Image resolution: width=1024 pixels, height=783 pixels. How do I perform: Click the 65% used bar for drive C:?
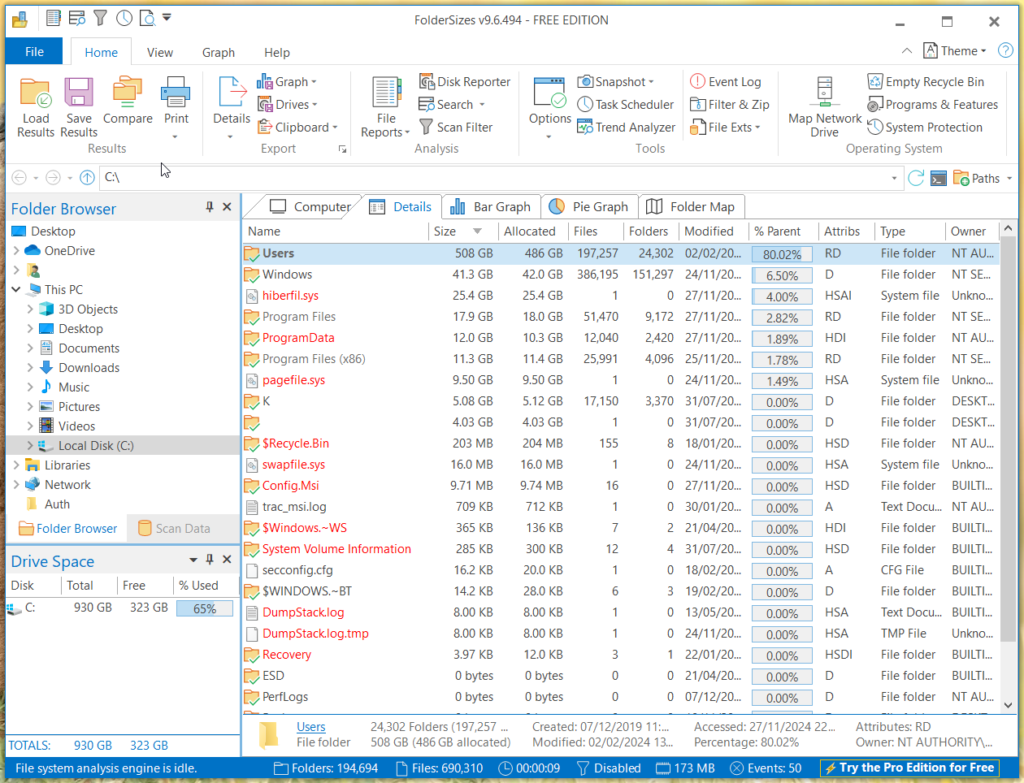204,609
